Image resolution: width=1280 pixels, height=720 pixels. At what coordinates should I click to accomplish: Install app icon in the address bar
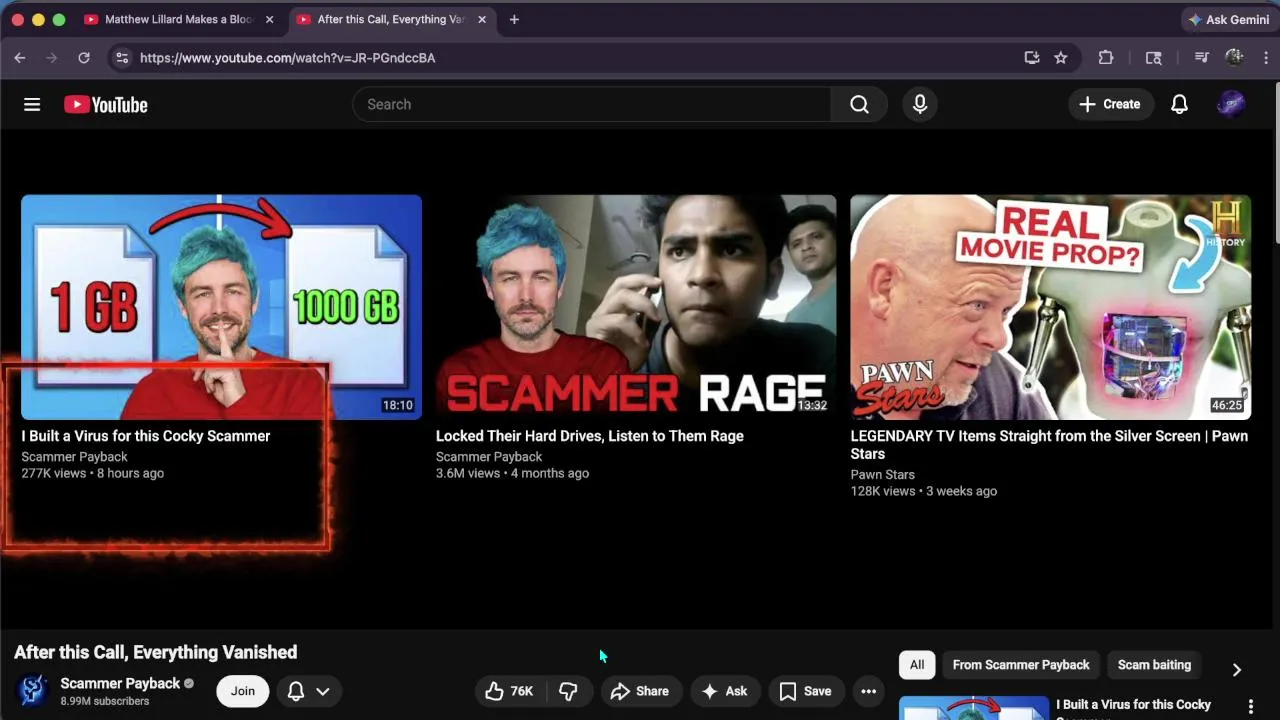click(1032, 58)
